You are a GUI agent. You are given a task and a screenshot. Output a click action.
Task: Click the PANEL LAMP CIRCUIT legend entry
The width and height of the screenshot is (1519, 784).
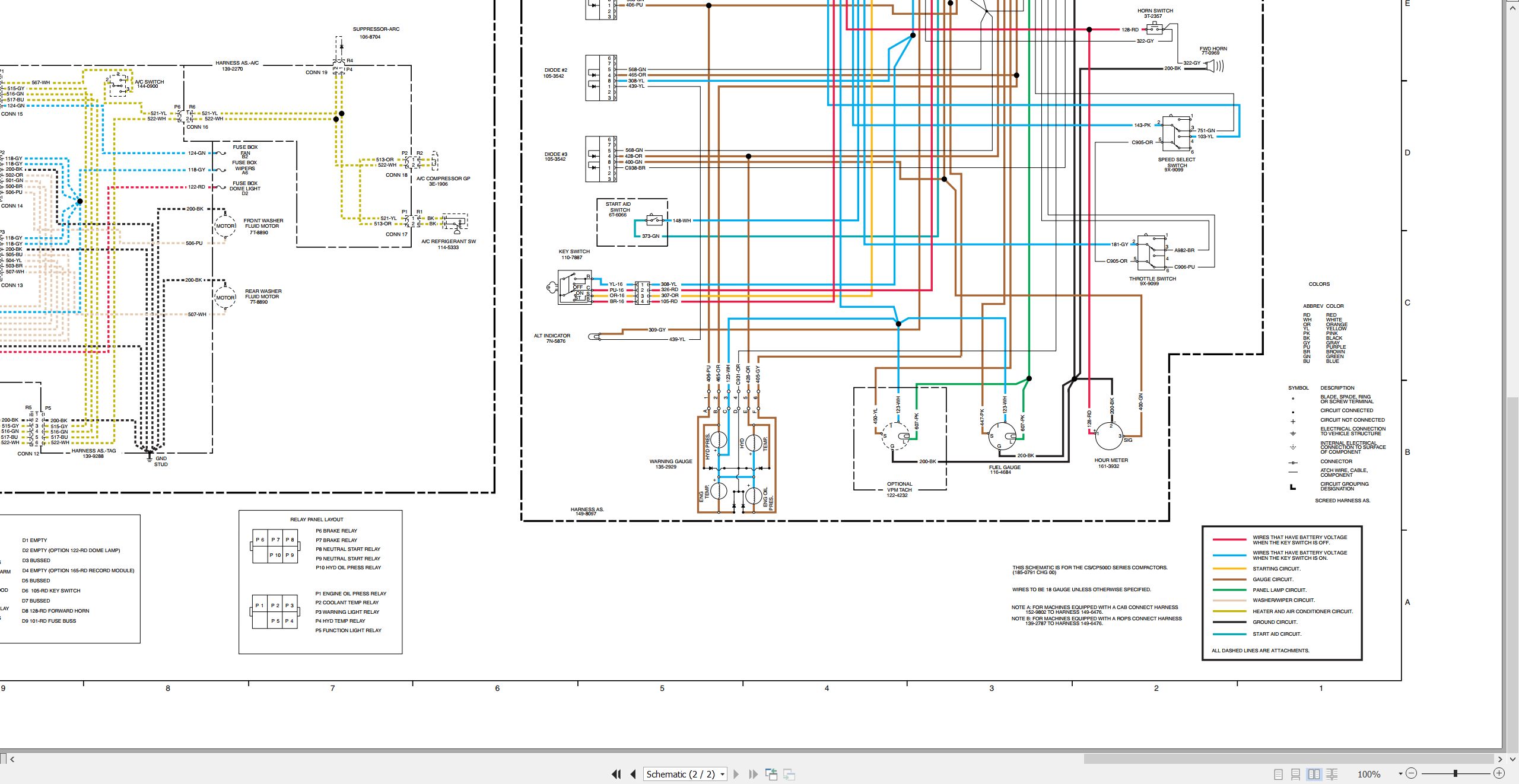click(1279, 590)
